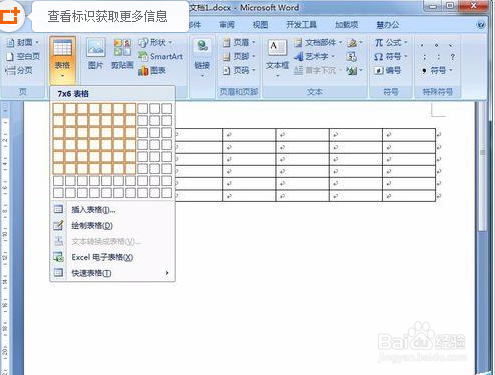
Task: Click the 编号 number button
Action: (x=387, y=70)
